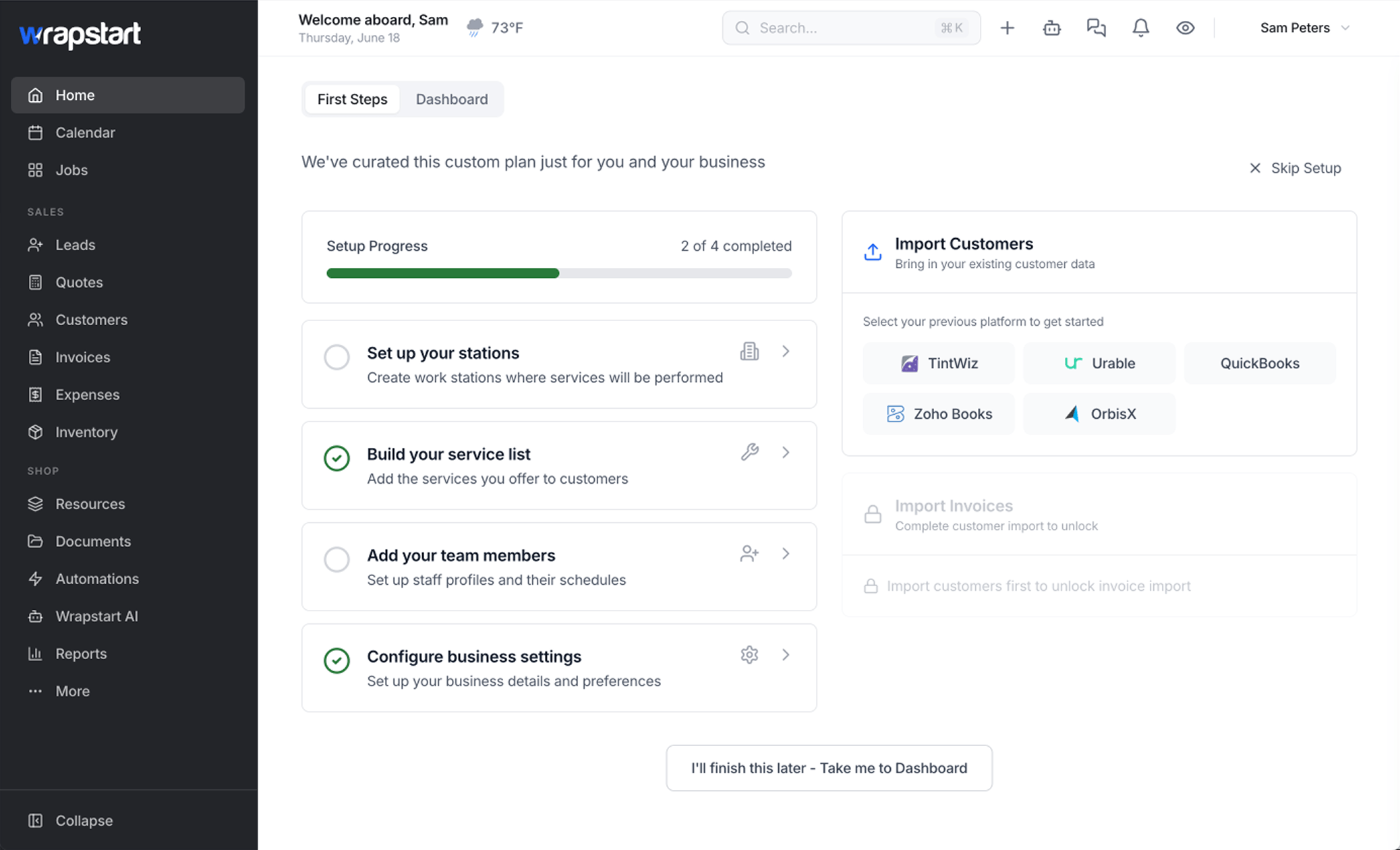Click the Setup Progress bar
Image resolution: width=1400 pixels, height=850 pixels.
pyautogui.click(x=559, y=273)
